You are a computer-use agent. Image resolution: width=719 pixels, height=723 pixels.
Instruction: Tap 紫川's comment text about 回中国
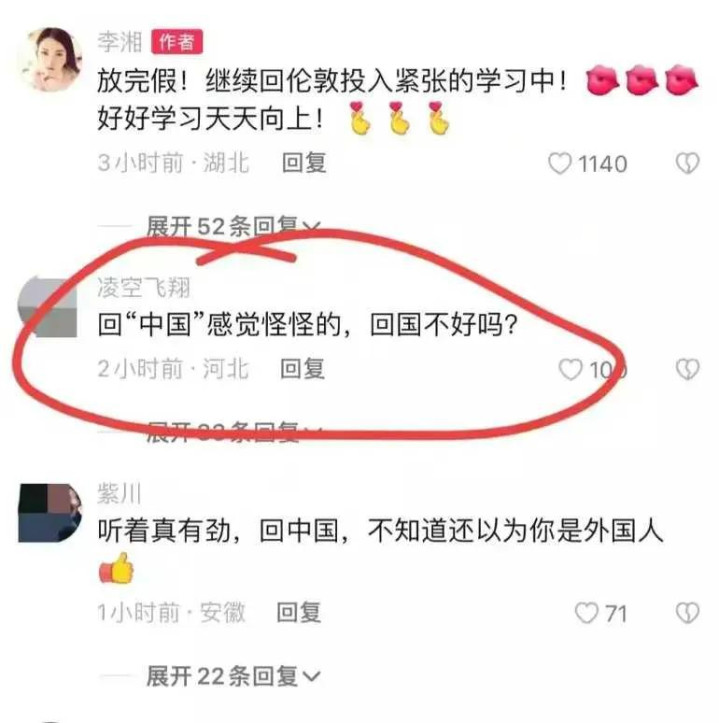pyautogui.click(x=380, y=530)
